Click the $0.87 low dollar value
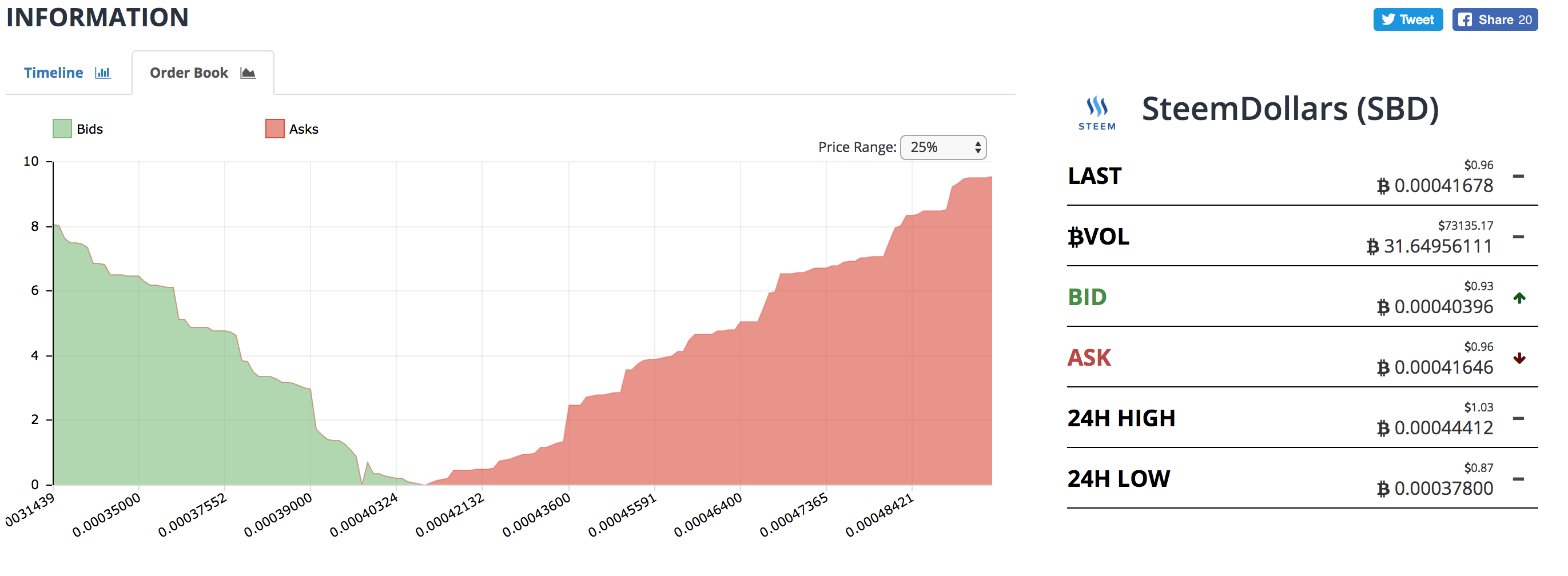The height and width of the screenshot is (576, 1568). coord(1479,468)
